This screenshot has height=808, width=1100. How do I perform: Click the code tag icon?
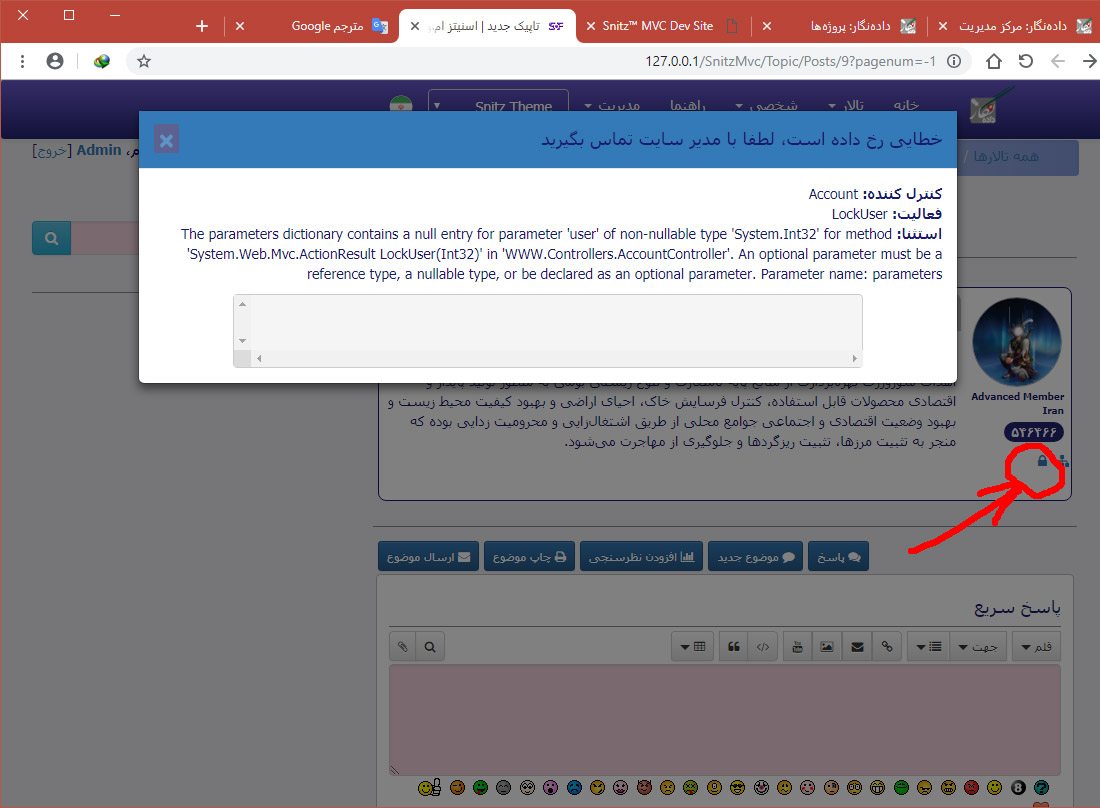pyautogui.click(x=763, y=646)
